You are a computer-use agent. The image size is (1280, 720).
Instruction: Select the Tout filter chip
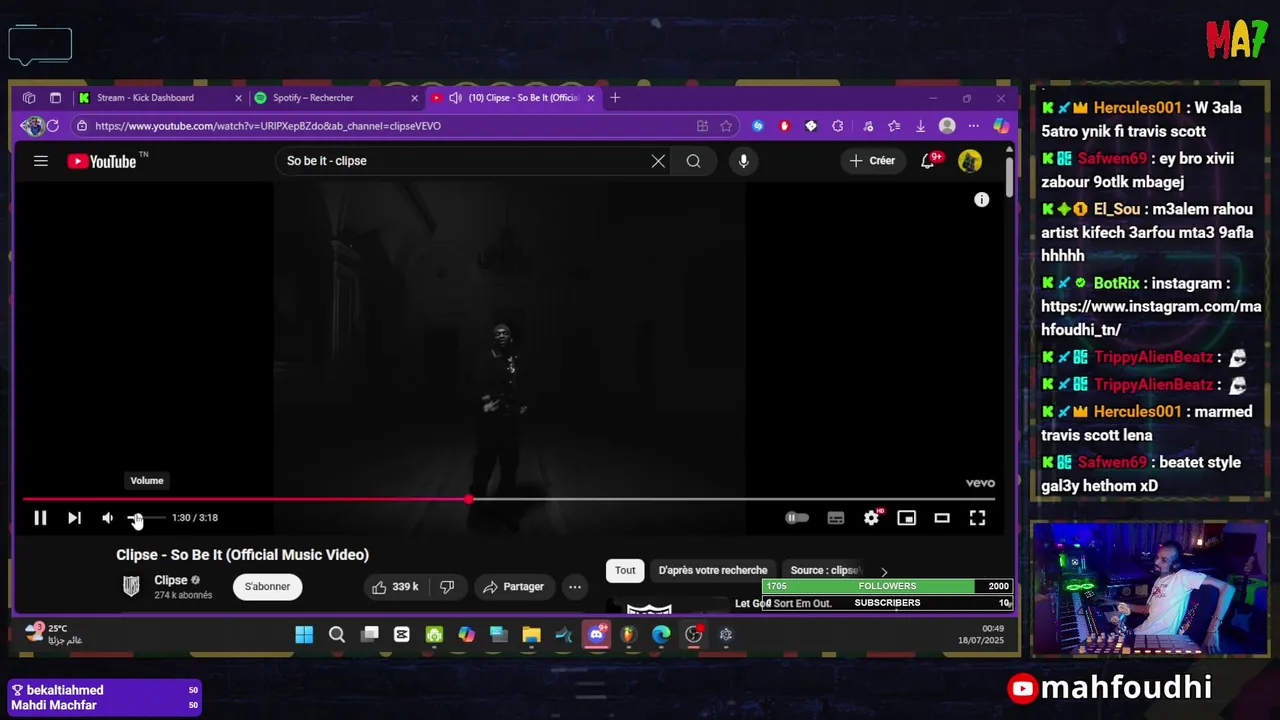tap(625, 570)
